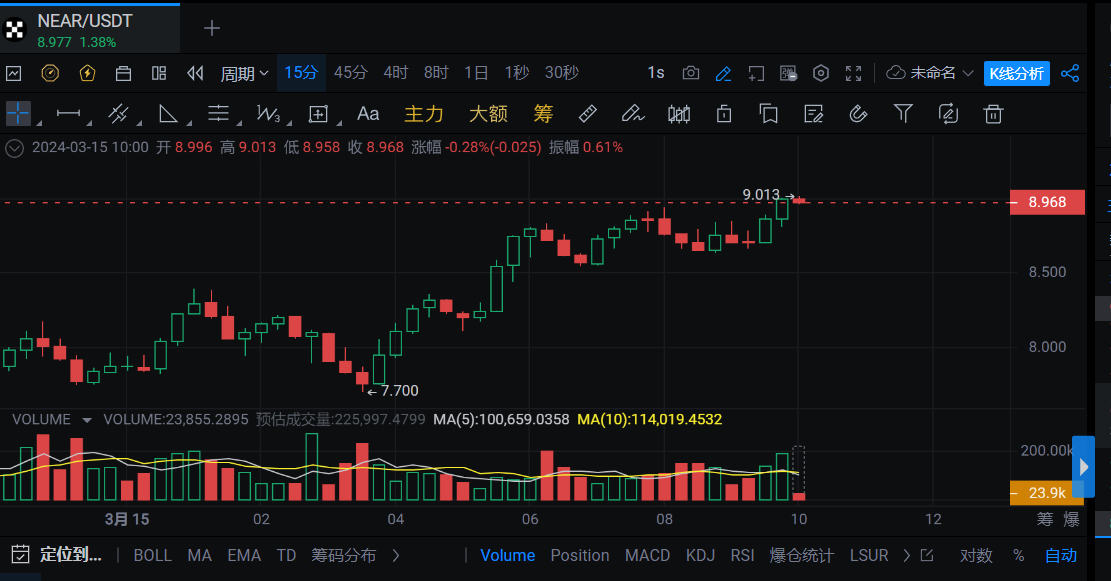1111x581 pixels.
Task: Open the share icon next to K线分析
Action: pos(1070,73)
